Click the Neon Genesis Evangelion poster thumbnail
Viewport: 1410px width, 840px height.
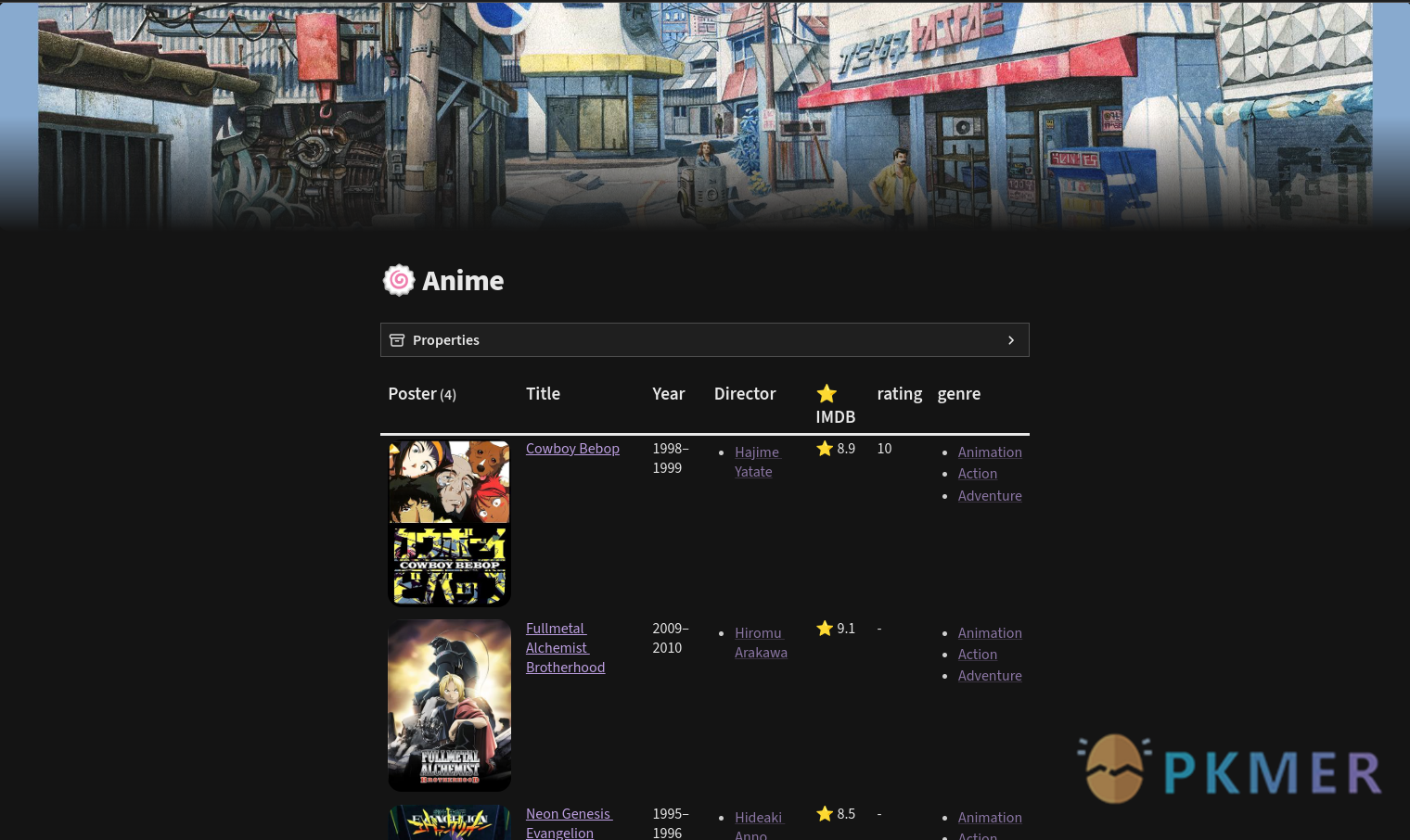click(x=449, y=822)
